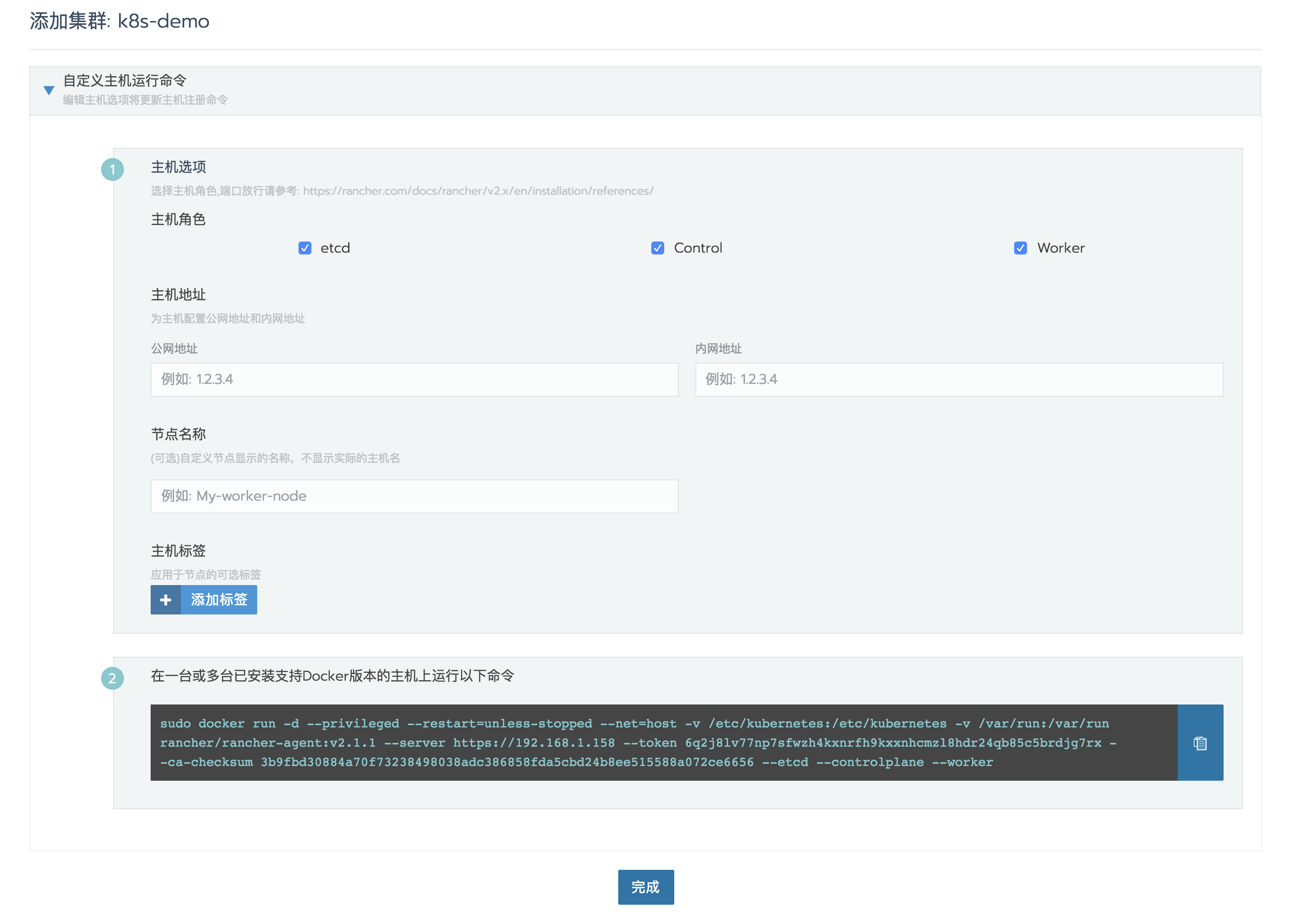Click the 节点名称 My-worker-node input

click(414, 496)
